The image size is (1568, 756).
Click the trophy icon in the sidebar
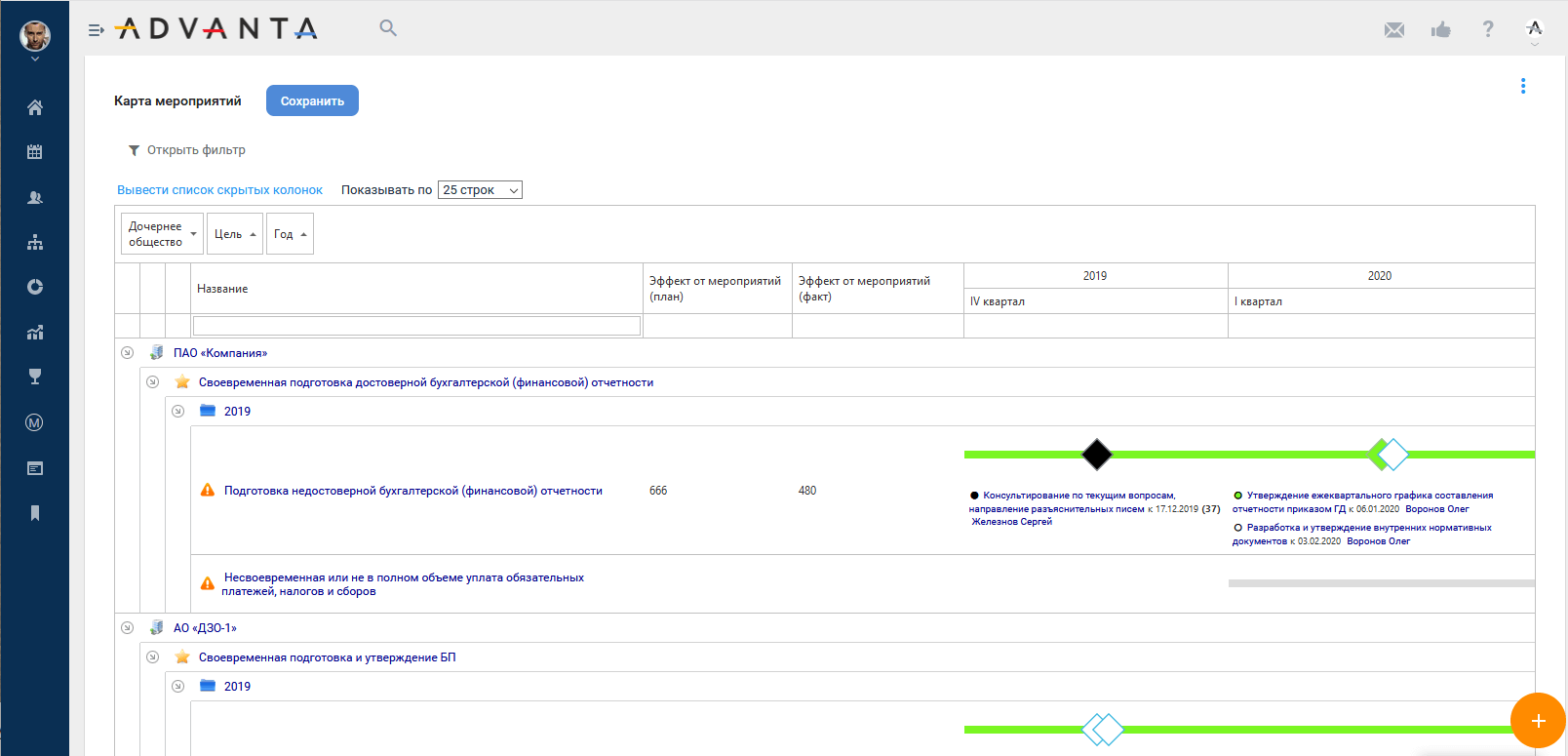coord(35,378)
